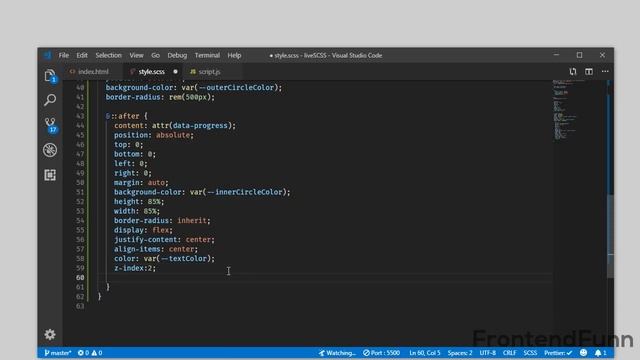
Task: Open the Debug menu
Action: click(x=177, y=55)
